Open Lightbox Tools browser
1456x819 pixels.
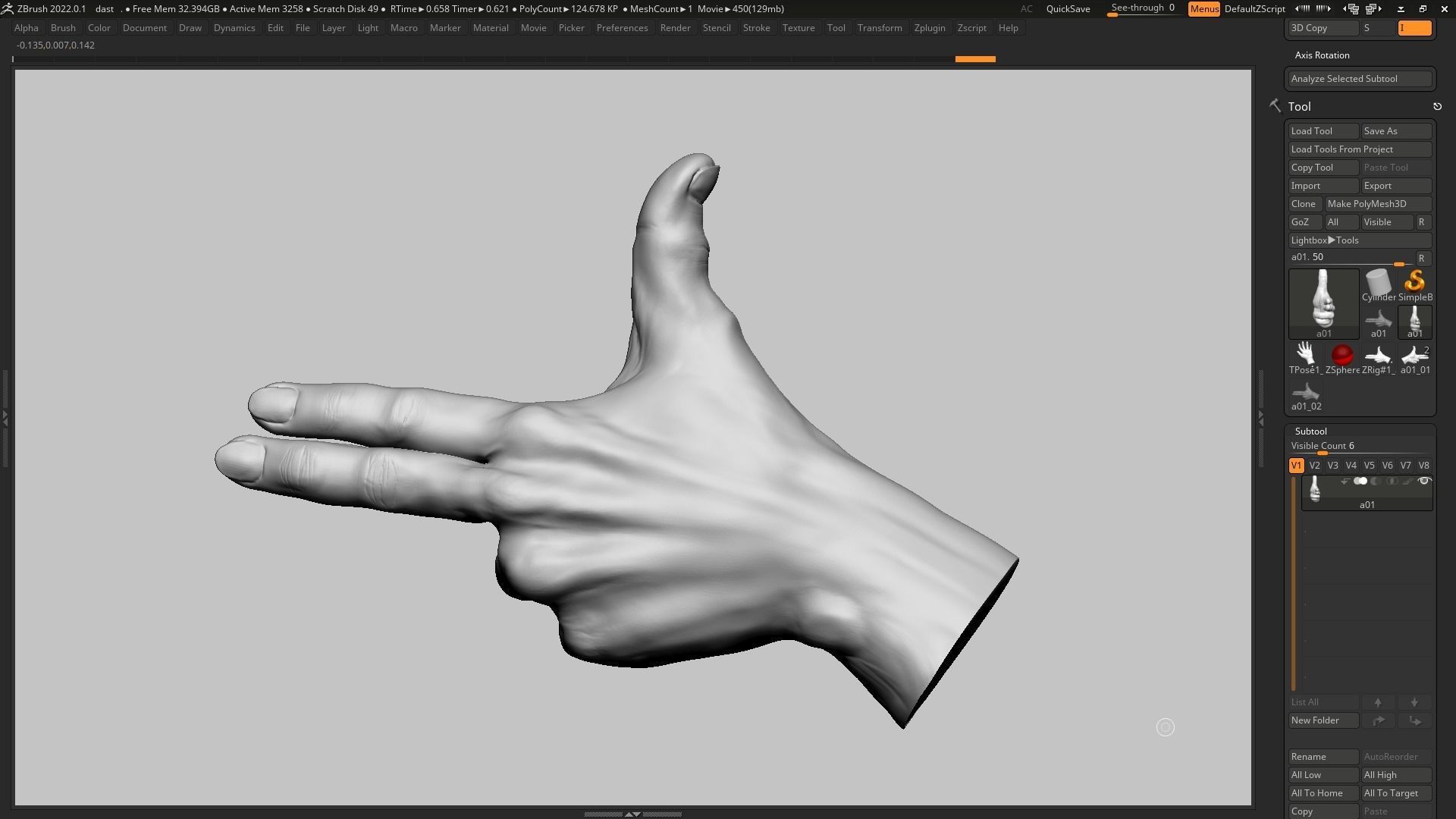point(1360,240)
